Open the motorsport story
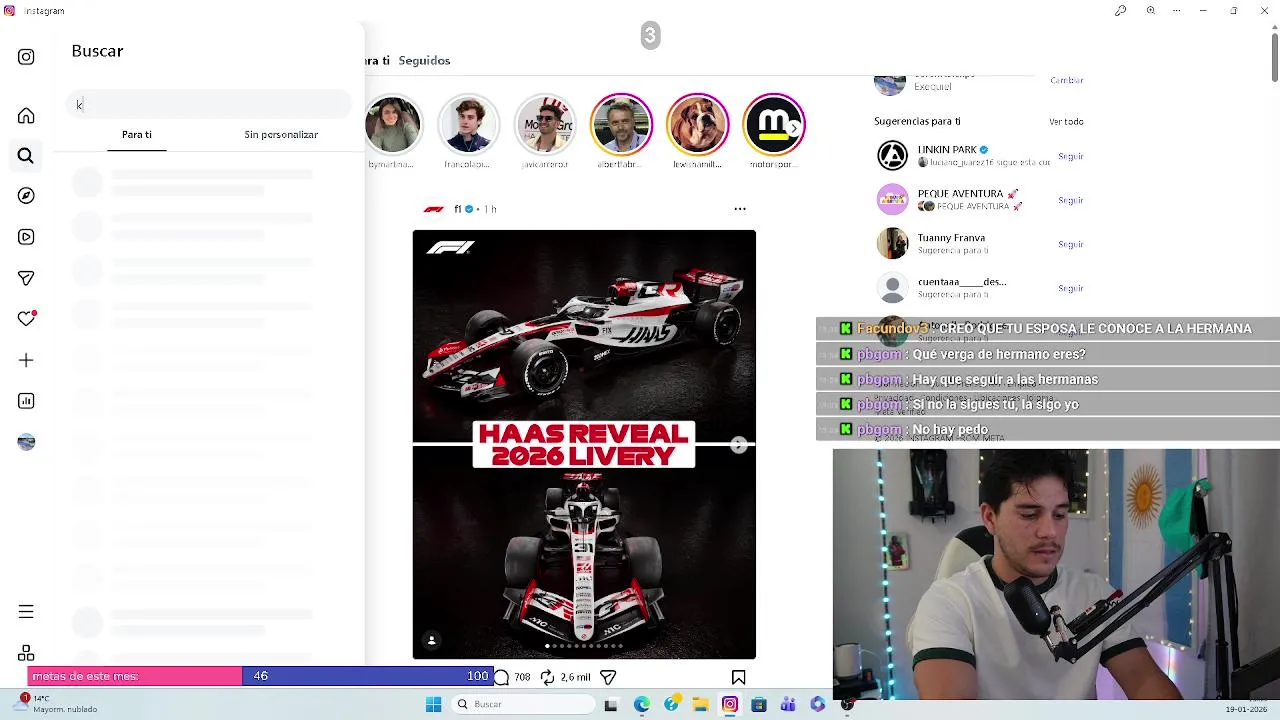Screen dimensions: 1280x720 click(x=773, y=125)
